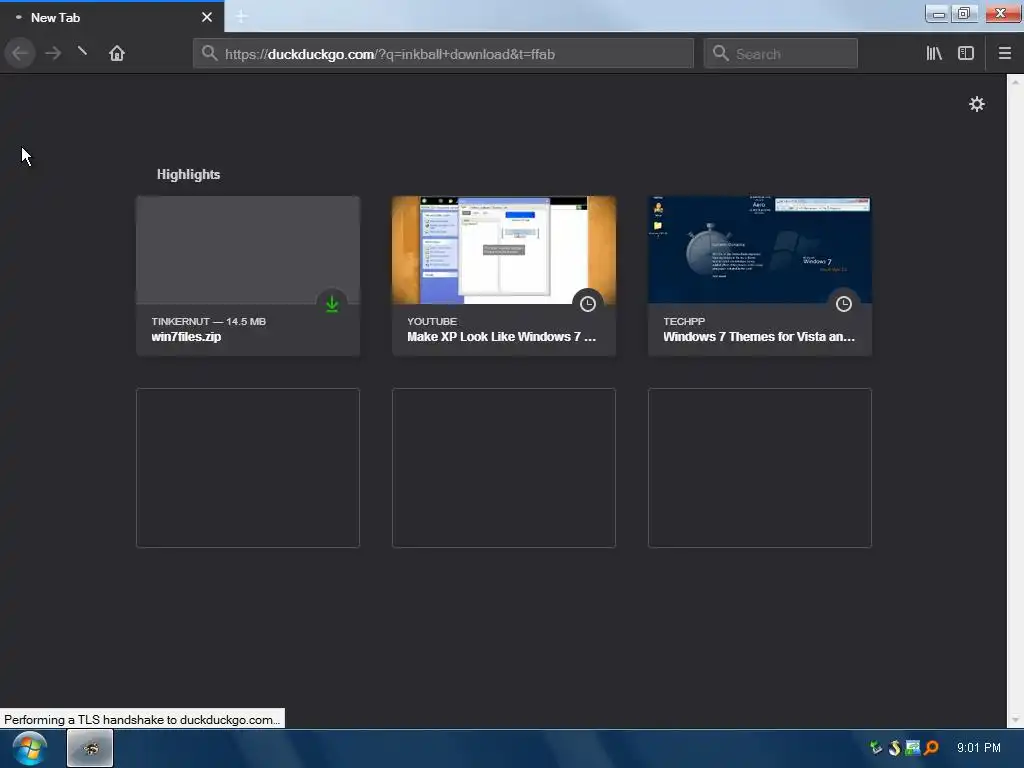Select the New Tab tab
This screenshot has width=1024, height=768.
112,18
